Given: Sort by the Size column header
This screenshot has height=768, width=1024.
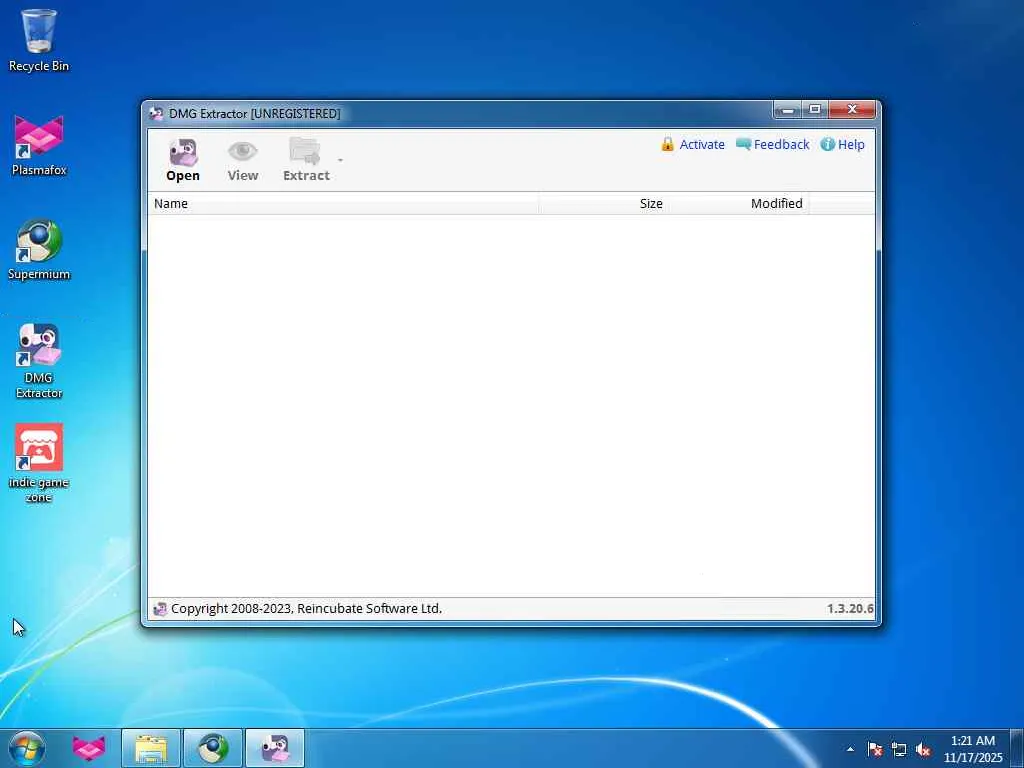Looking at the screenshot, I should [x=602, y=204].
